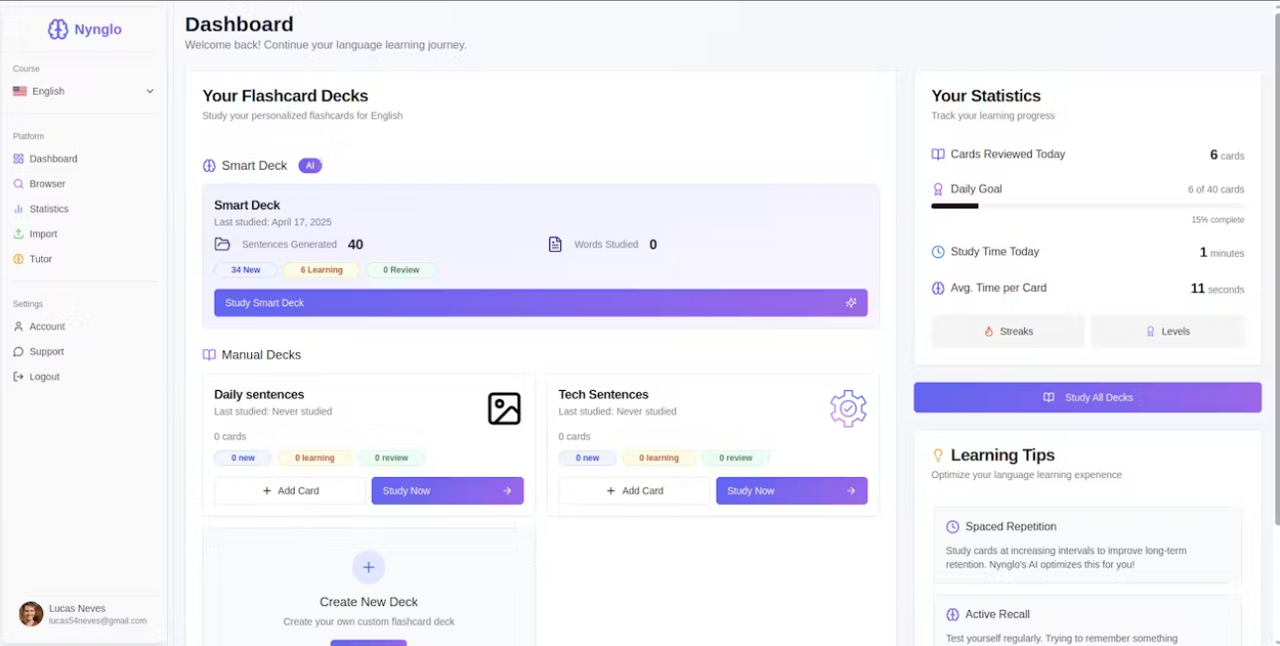This screenshot has height=646, width=1280.
Task: Add Card to Tech Sentences deck
Action: pyautogui.click(x=635, y=491)
